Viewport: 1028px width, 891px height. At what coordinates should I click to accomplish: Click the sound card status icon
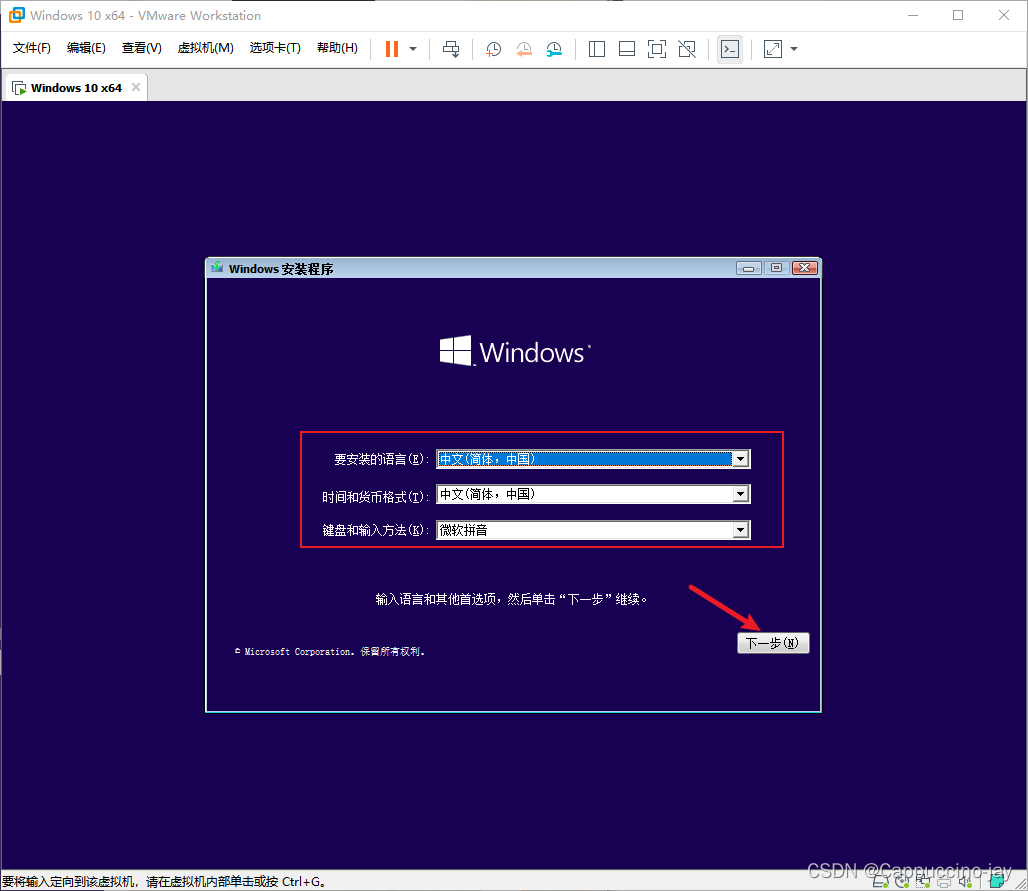click(x=965, y=882)
